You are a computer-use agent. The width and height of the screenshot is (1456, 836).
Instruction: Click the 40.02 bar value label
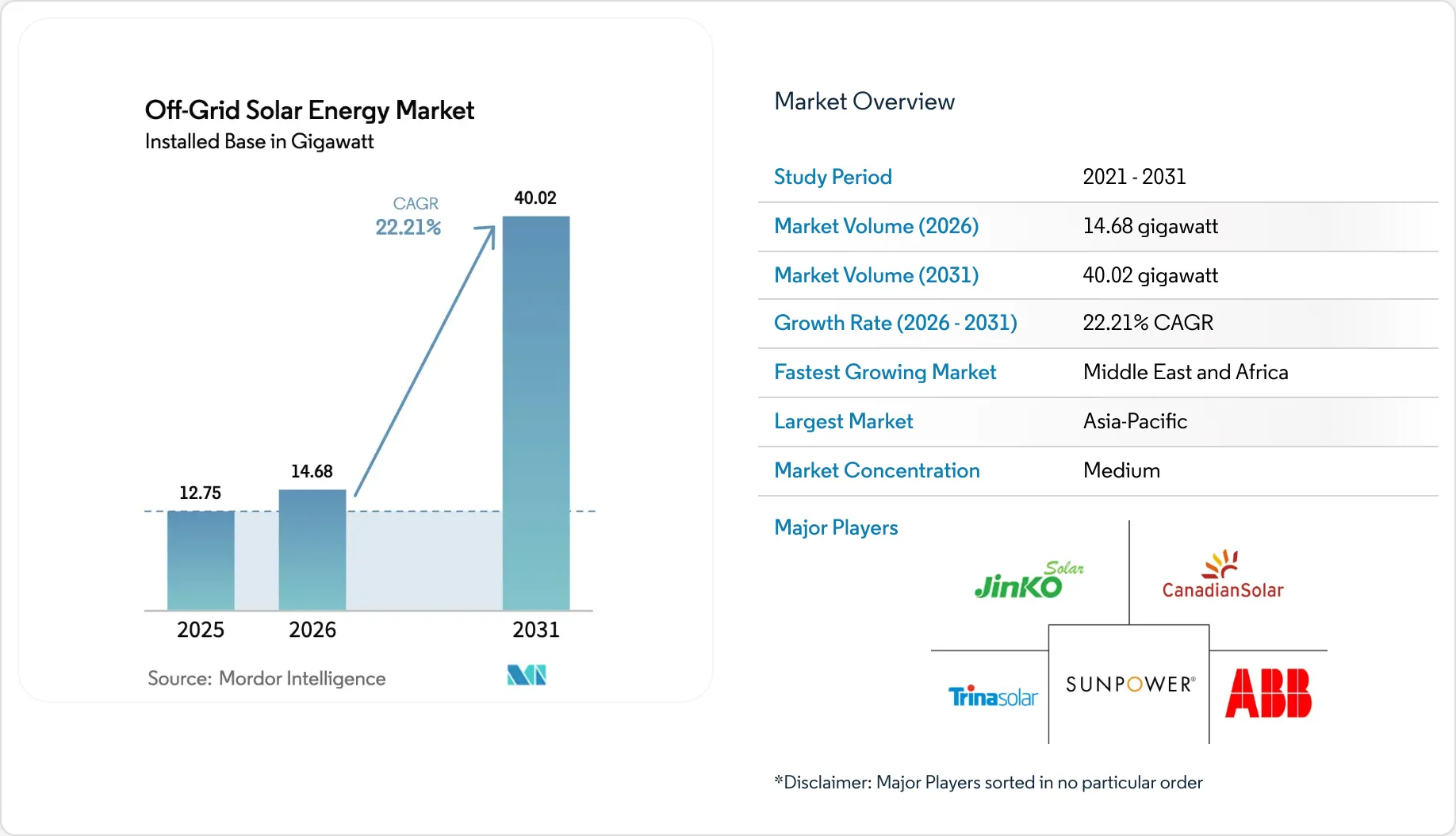click(x=535, y=197)
